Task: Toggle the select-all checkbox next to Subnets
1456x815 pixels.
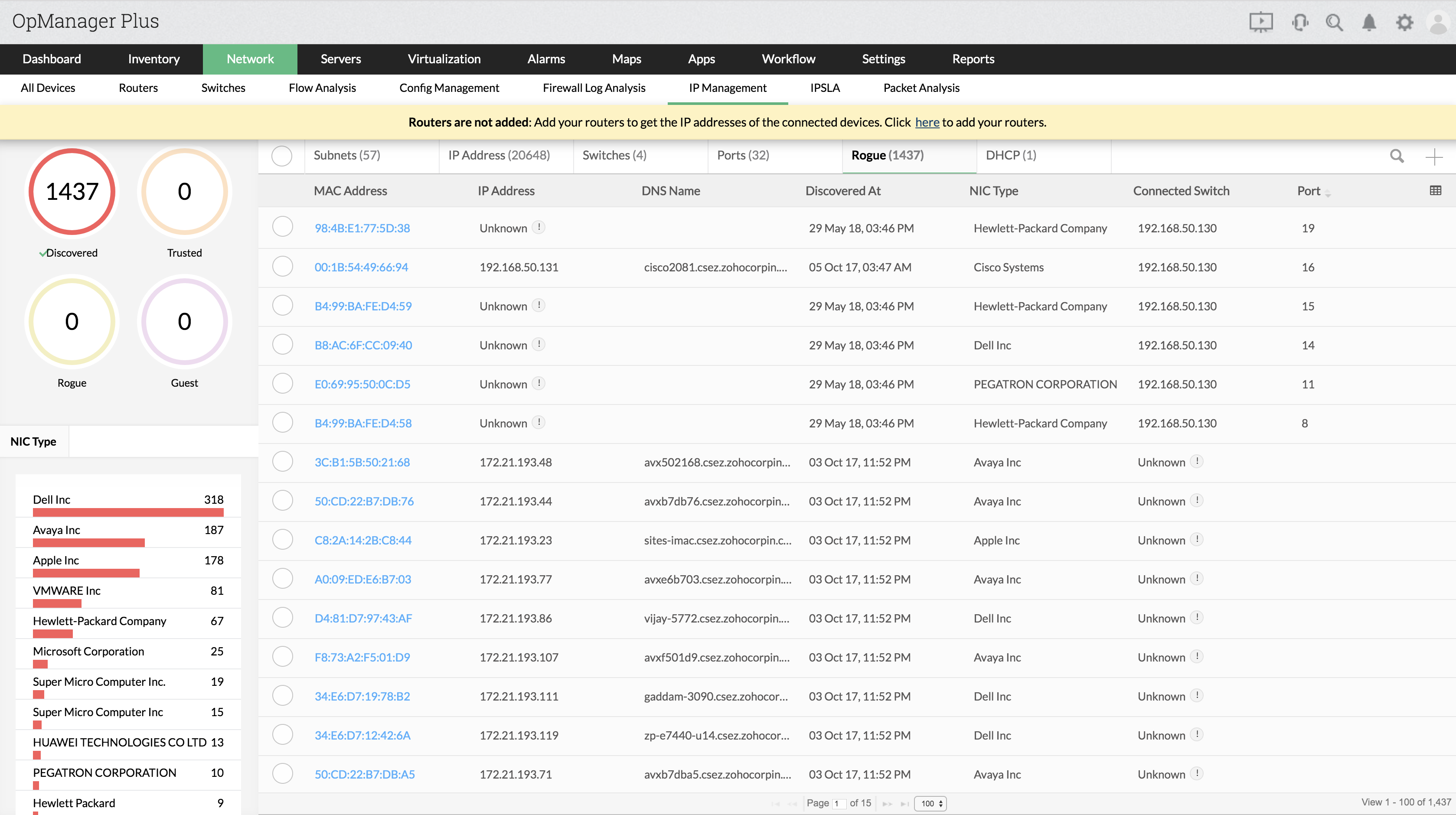Action: (x=281, y=156)
